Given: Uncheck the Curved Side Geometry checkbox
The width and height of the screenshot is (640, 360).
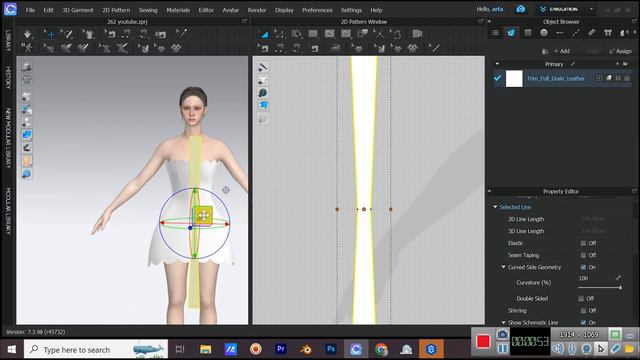Looking at the screenshot, I should (583, 267).
